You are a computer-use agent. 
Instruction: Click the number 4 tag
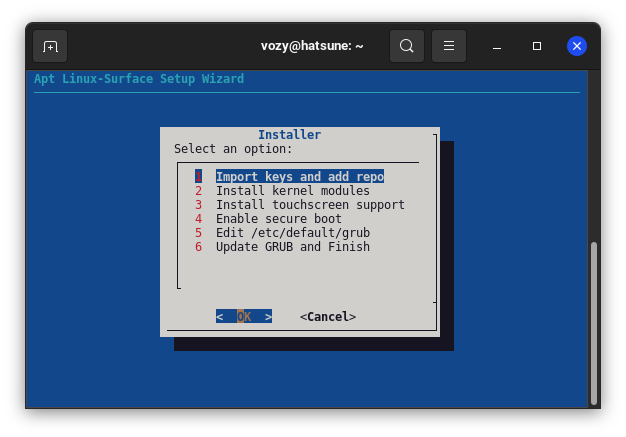198,219
